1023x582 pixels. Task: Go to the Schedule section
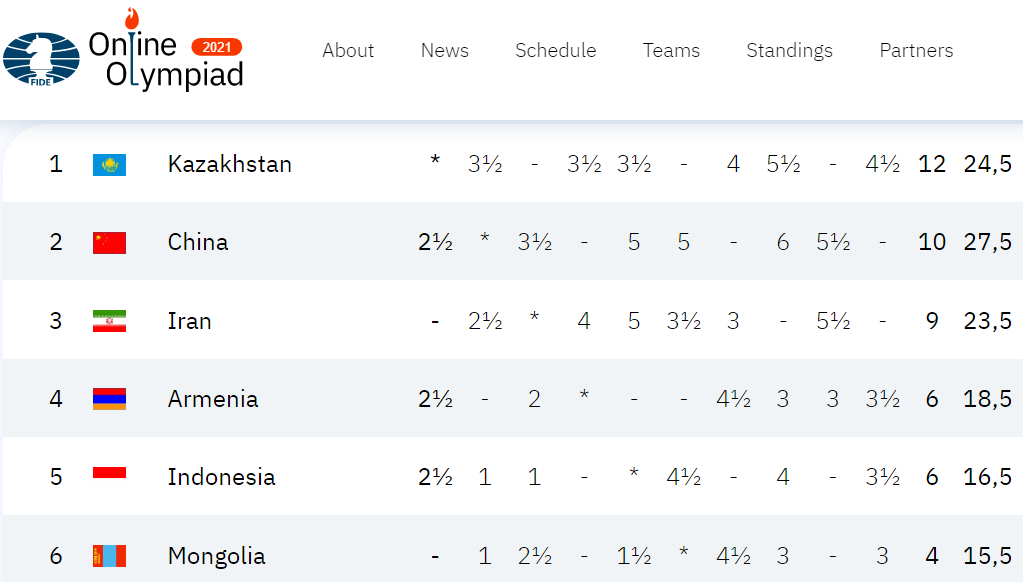click(555, 50)
